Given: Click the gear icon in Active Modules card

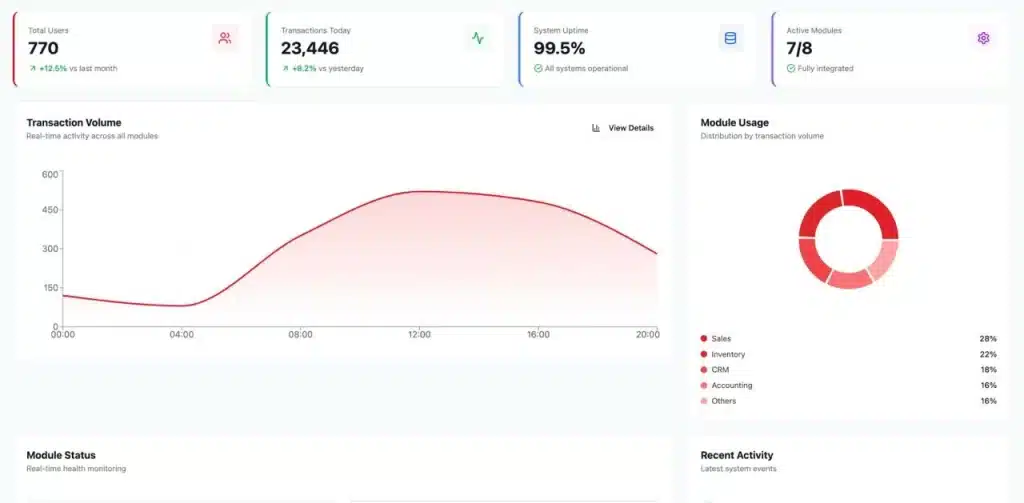Looking at the screenshot, I should pyautogui.click(x=983, y=38).
